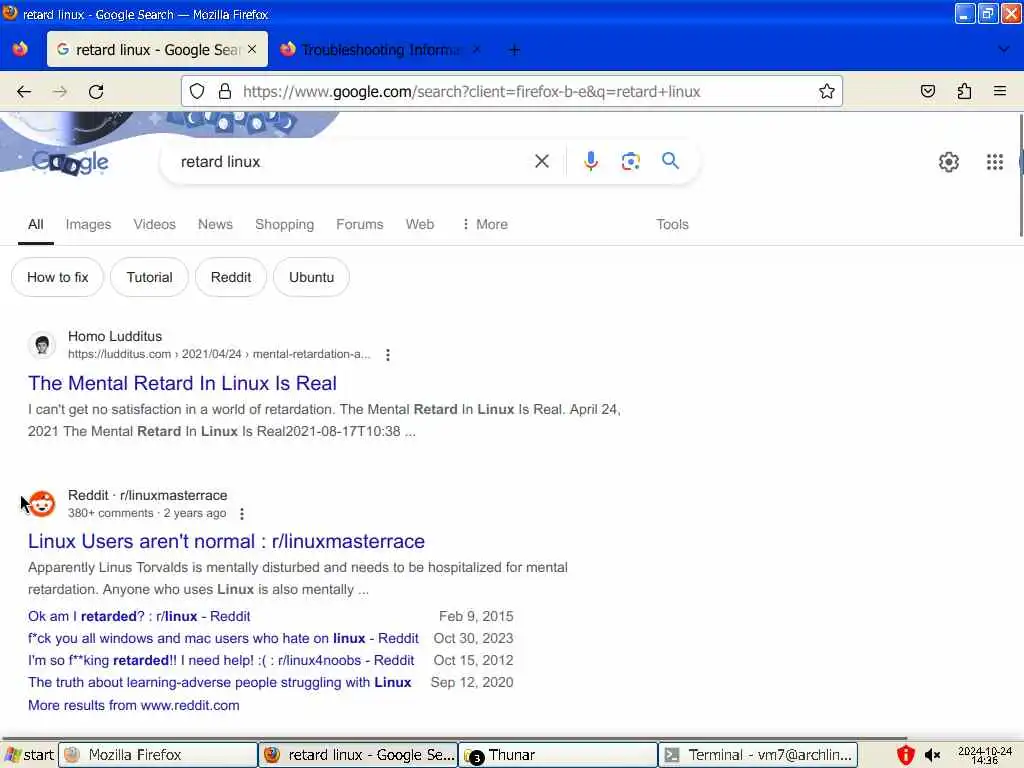Viewport: 1024px width, 768px height.
Task: Open the start menu in the taskbar
Action: click(x=29, y=755)
